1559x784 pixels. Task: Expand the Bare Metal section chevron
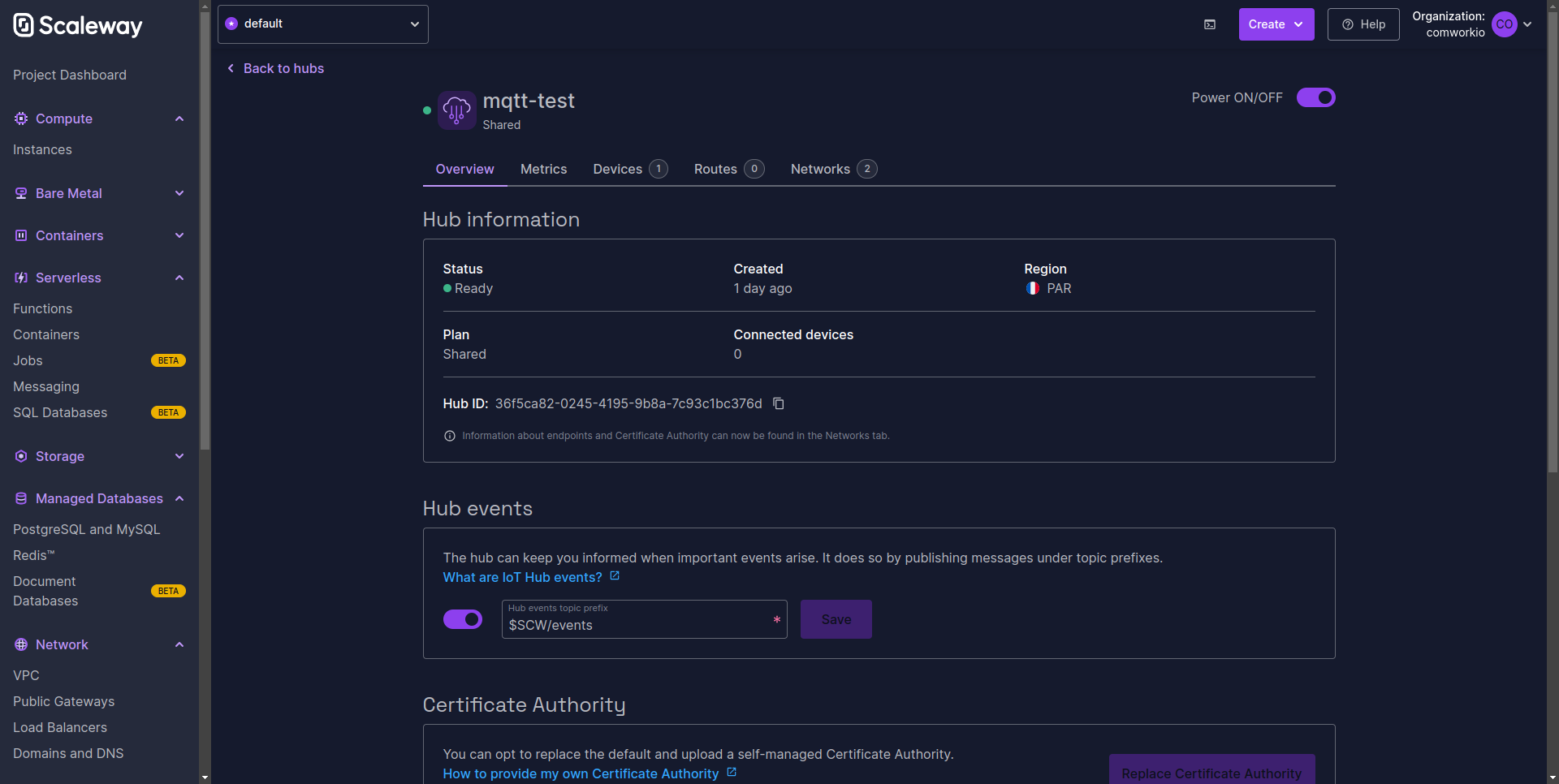click(179, 193)
